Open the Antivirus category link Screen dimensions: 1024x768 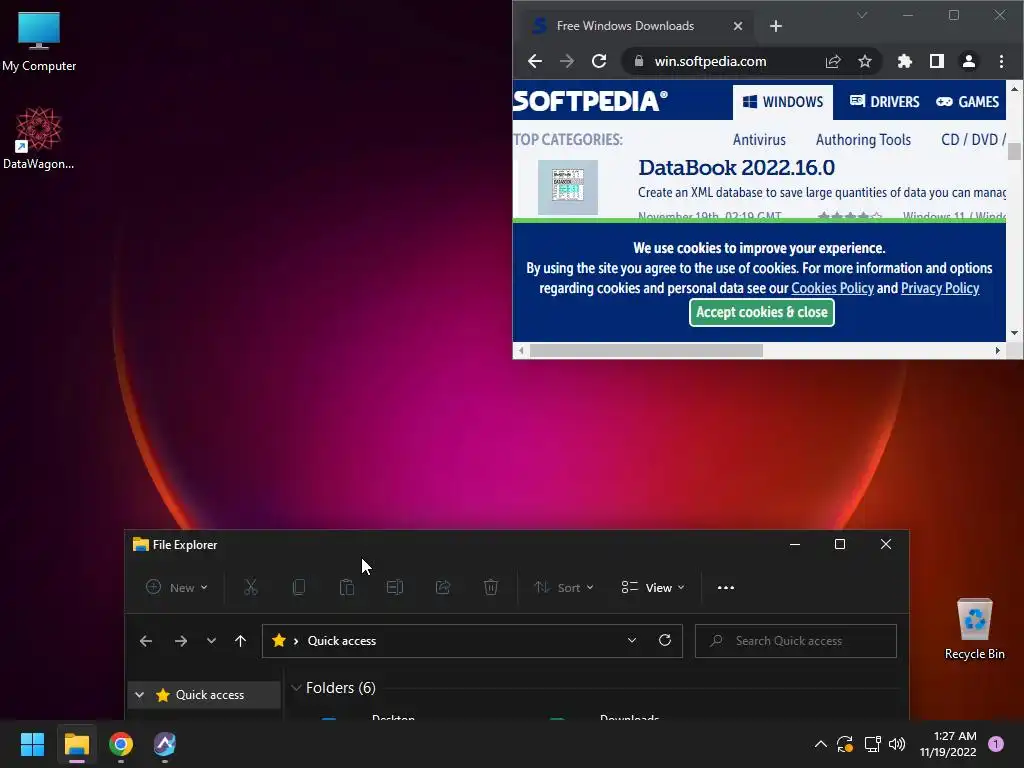(759, 140)
